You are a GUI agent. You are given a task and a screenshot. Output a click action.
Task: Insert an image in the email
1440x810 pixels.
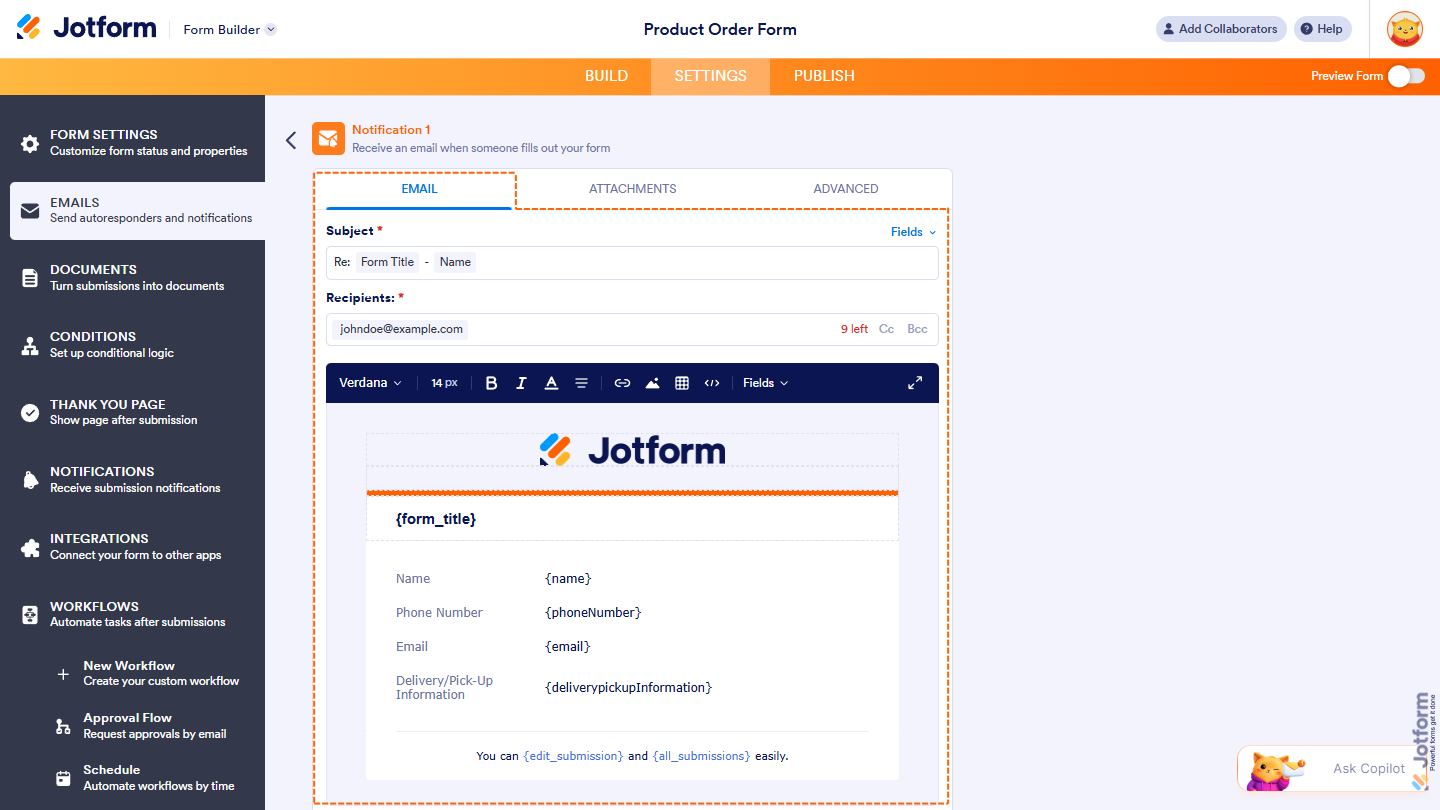tap(652, 383)
